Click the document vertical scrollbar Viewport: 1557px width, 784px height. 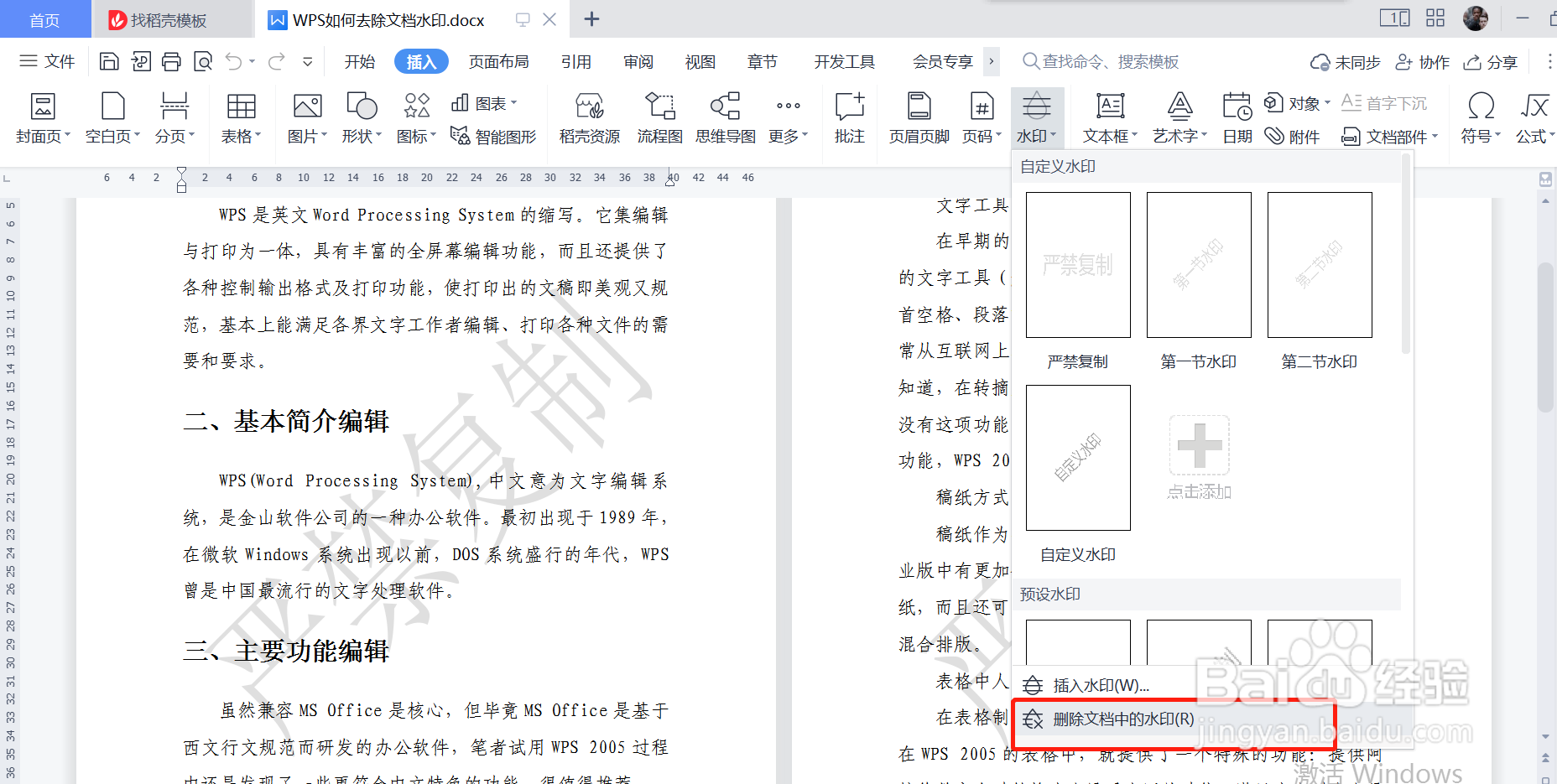point(1545,335)
